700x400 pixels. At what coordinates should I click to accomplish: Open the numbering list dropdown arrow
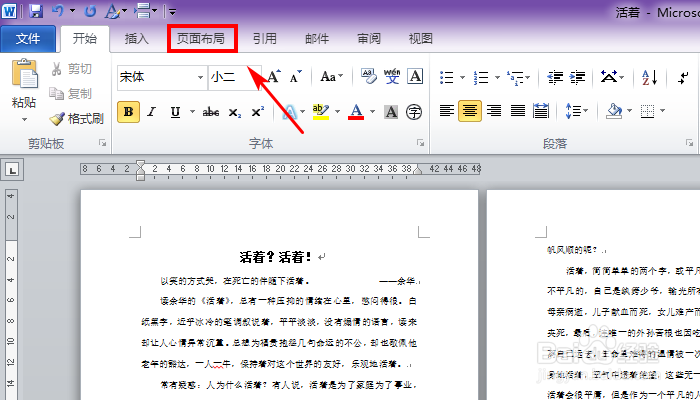[497, 78]
